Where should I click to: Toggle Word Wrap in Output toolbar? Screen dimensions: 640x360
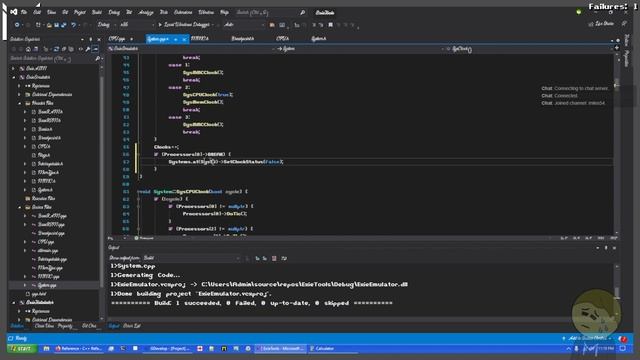coord(284,258)
